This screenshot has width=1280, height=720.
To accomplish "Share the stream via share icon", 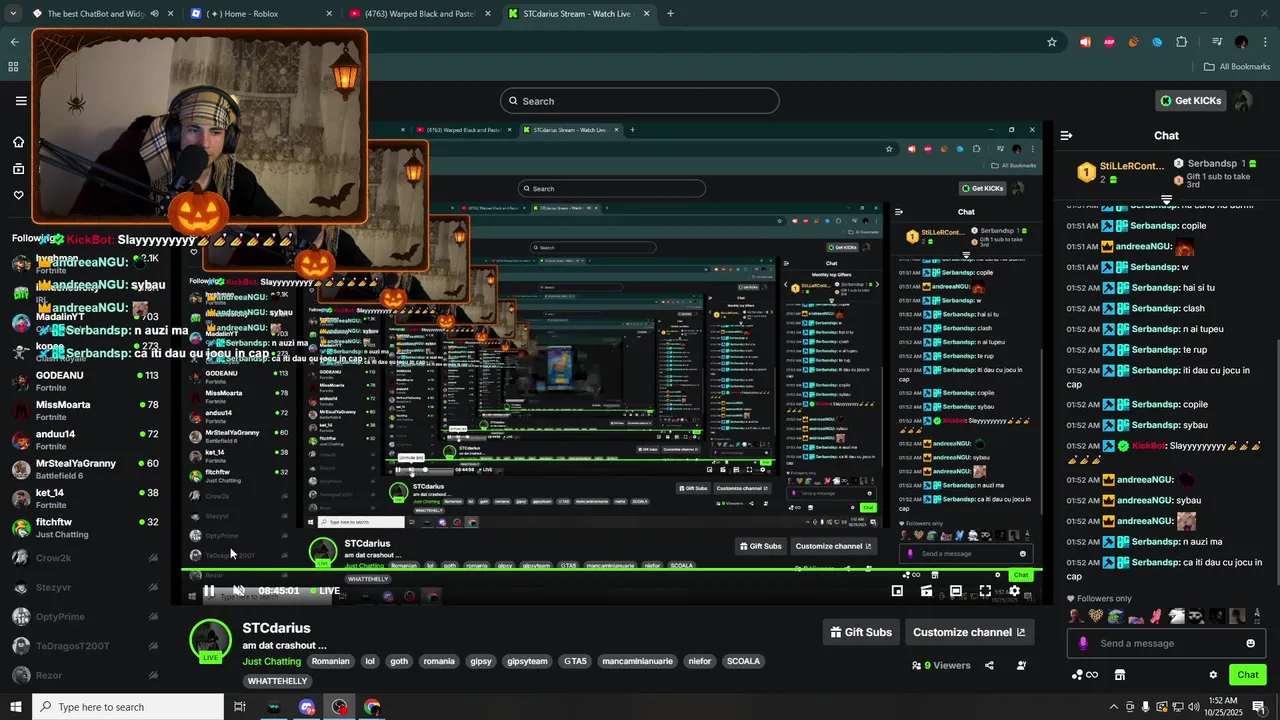I will pyautogui.click(x=989, y=665).
